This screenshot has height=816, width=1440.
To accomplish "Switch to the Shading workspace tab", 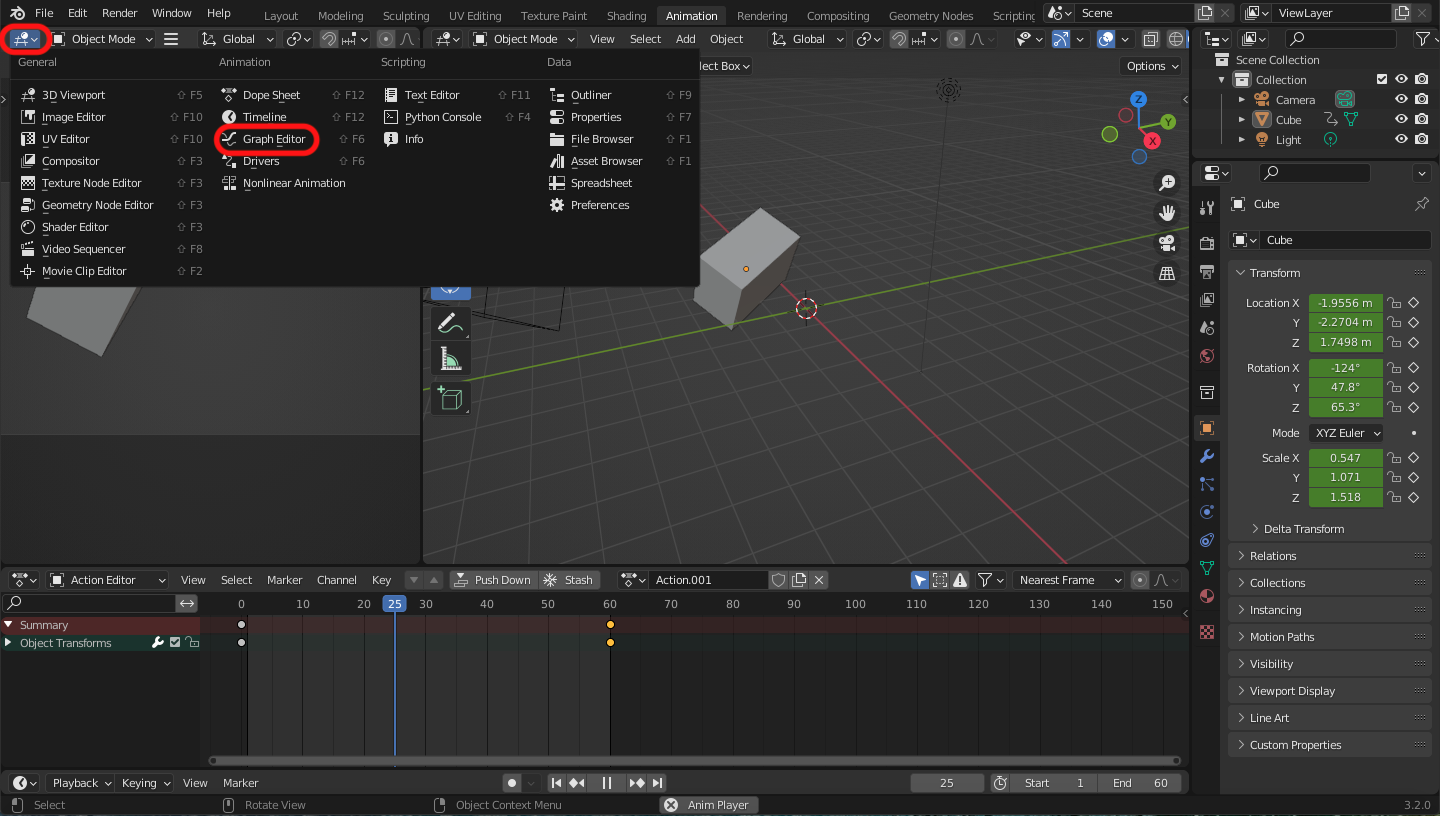I will [x=627, y=16].
